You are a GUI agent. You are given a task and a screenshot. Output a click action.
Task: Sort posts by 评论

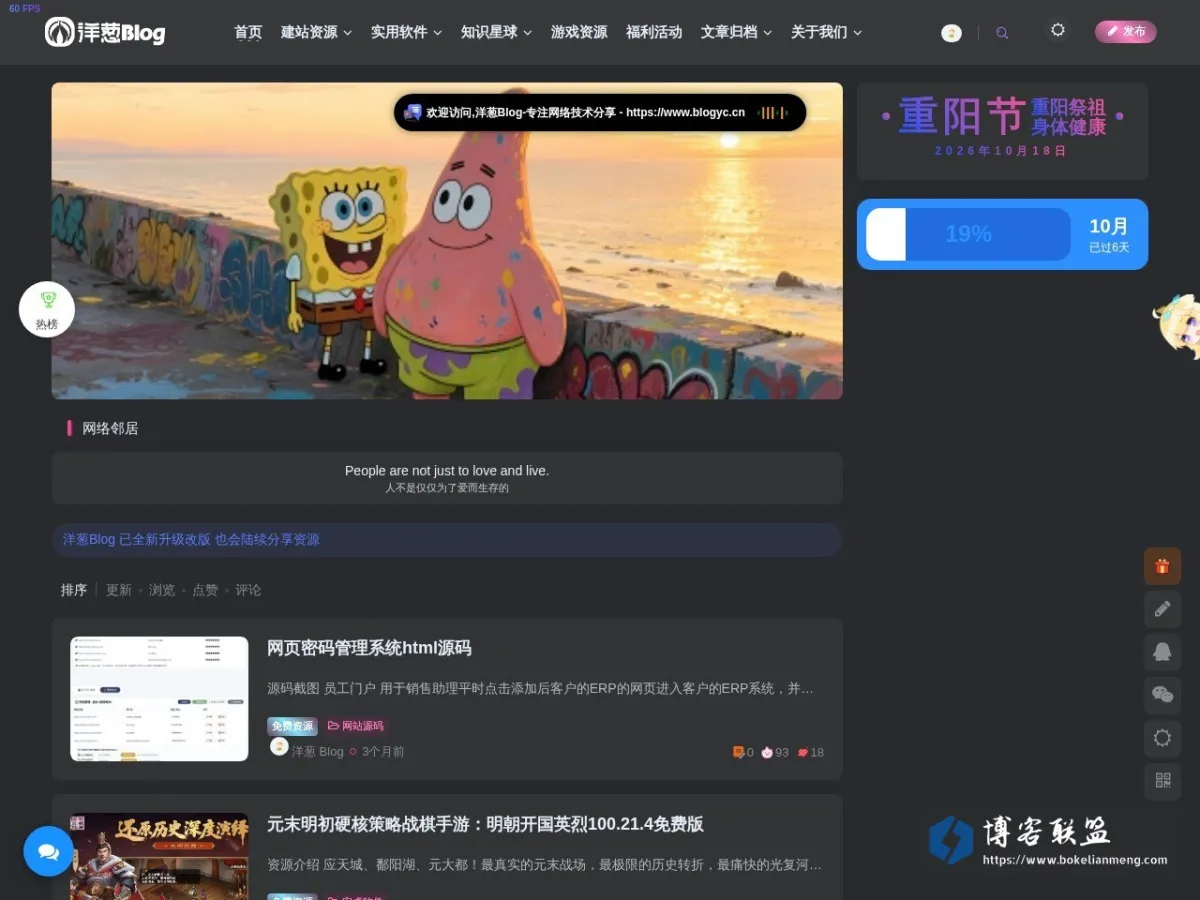tap(248, 590)
